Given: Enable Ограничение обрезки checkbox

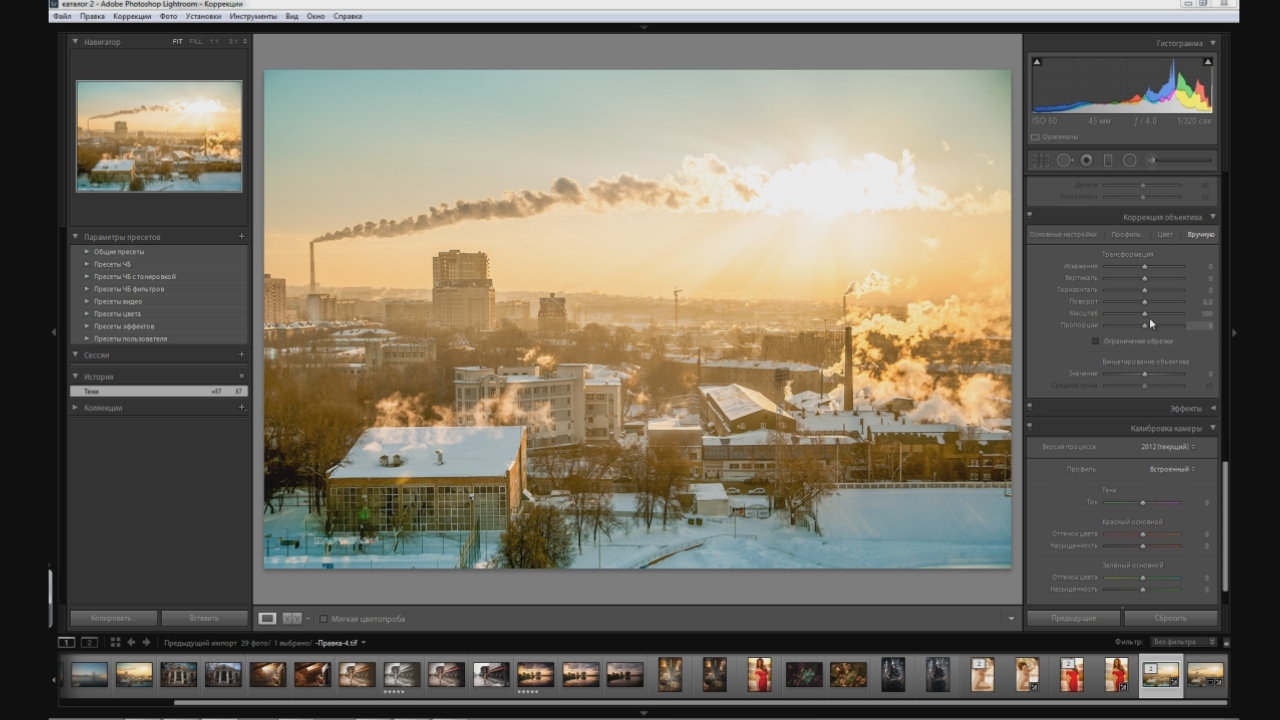Looking at the screenshot, I should click(1096, 341).
